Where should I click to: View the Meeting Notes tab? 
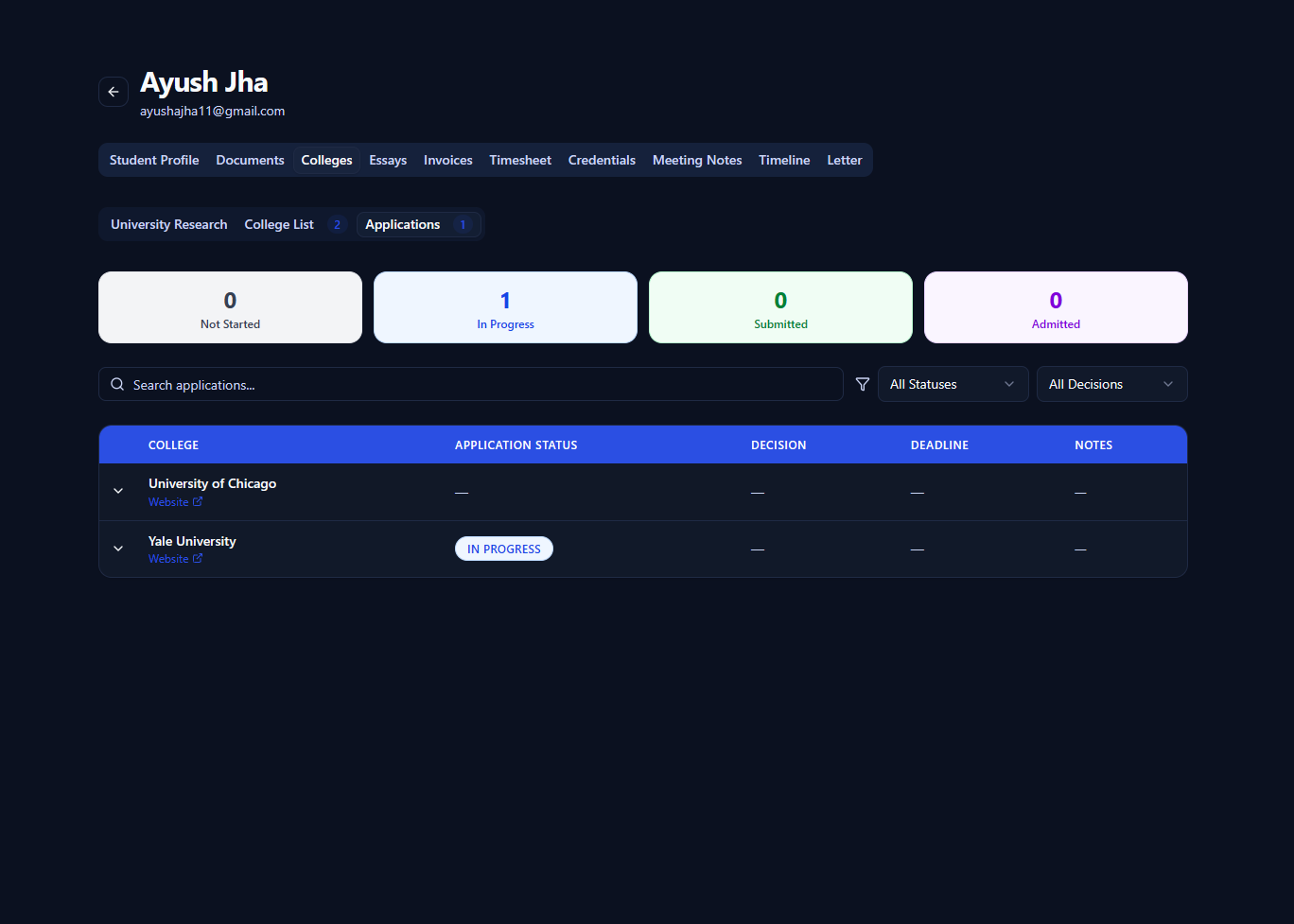[x=697, y=160]
